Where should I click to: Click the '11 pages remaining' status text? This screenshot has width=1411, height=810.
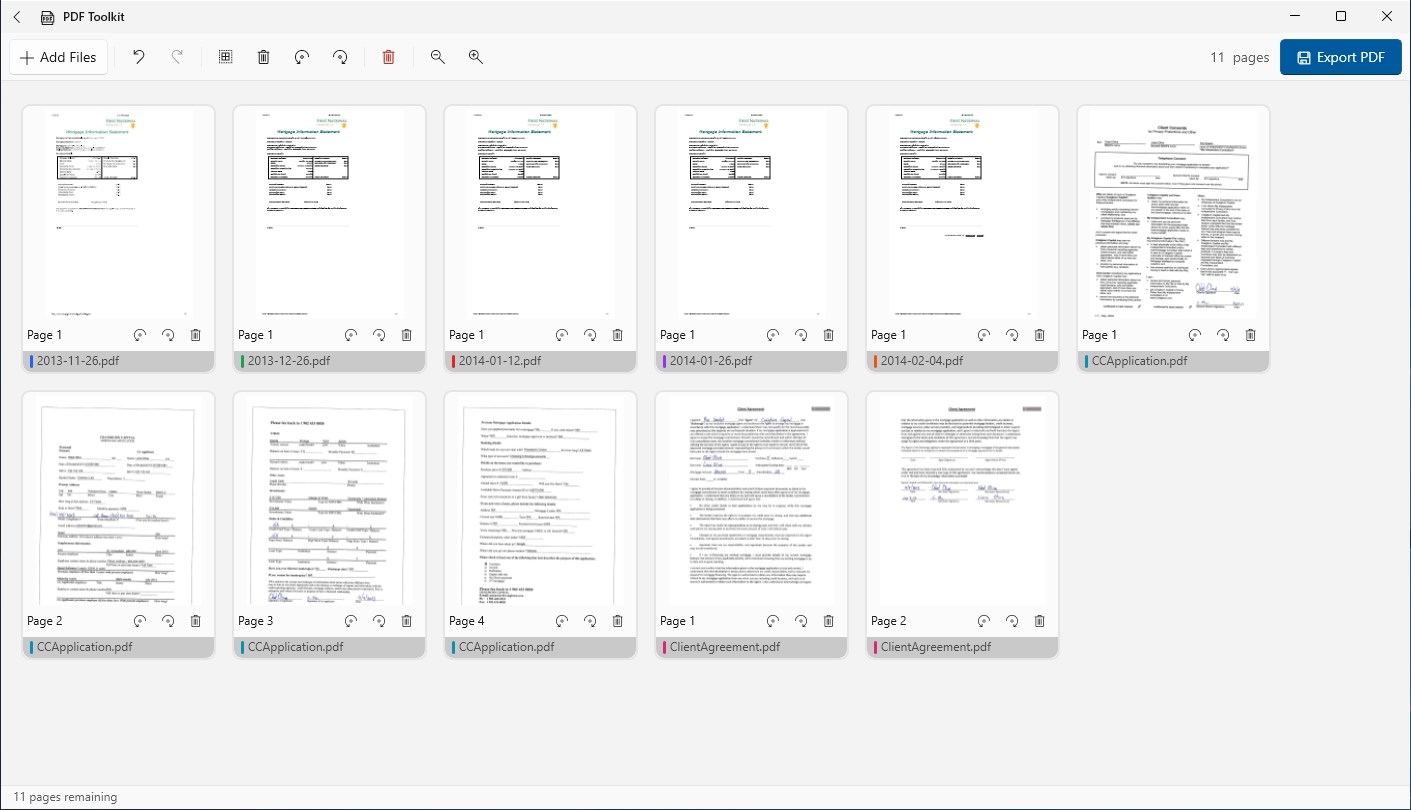pos(65,797)
